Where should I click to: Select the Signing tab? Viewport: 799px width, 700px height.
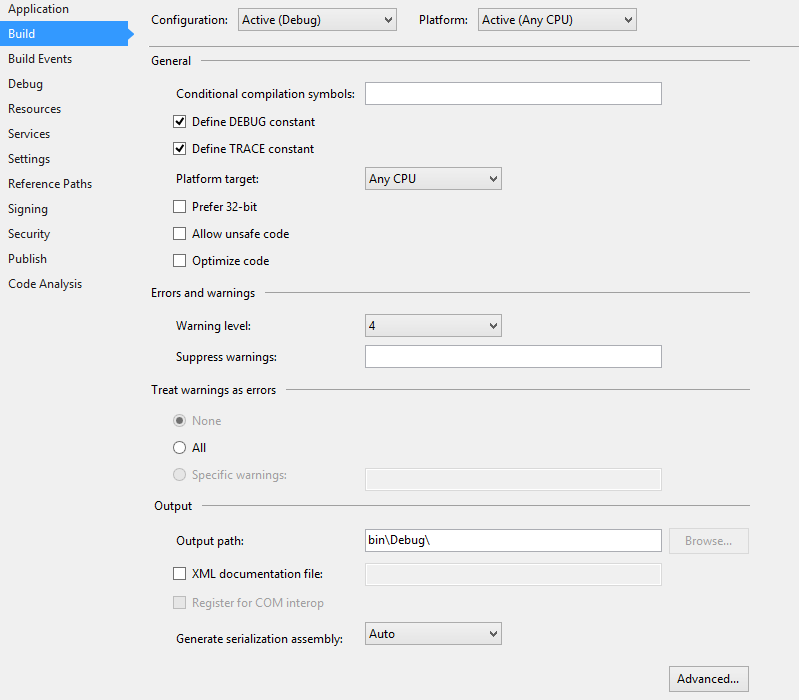(28, 209)
